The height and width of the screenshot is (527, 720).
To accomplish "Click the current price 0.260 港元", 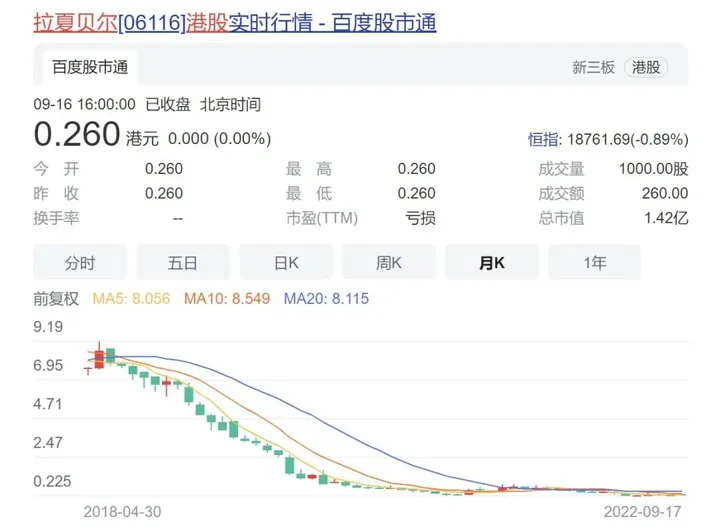I will [96, 135].
